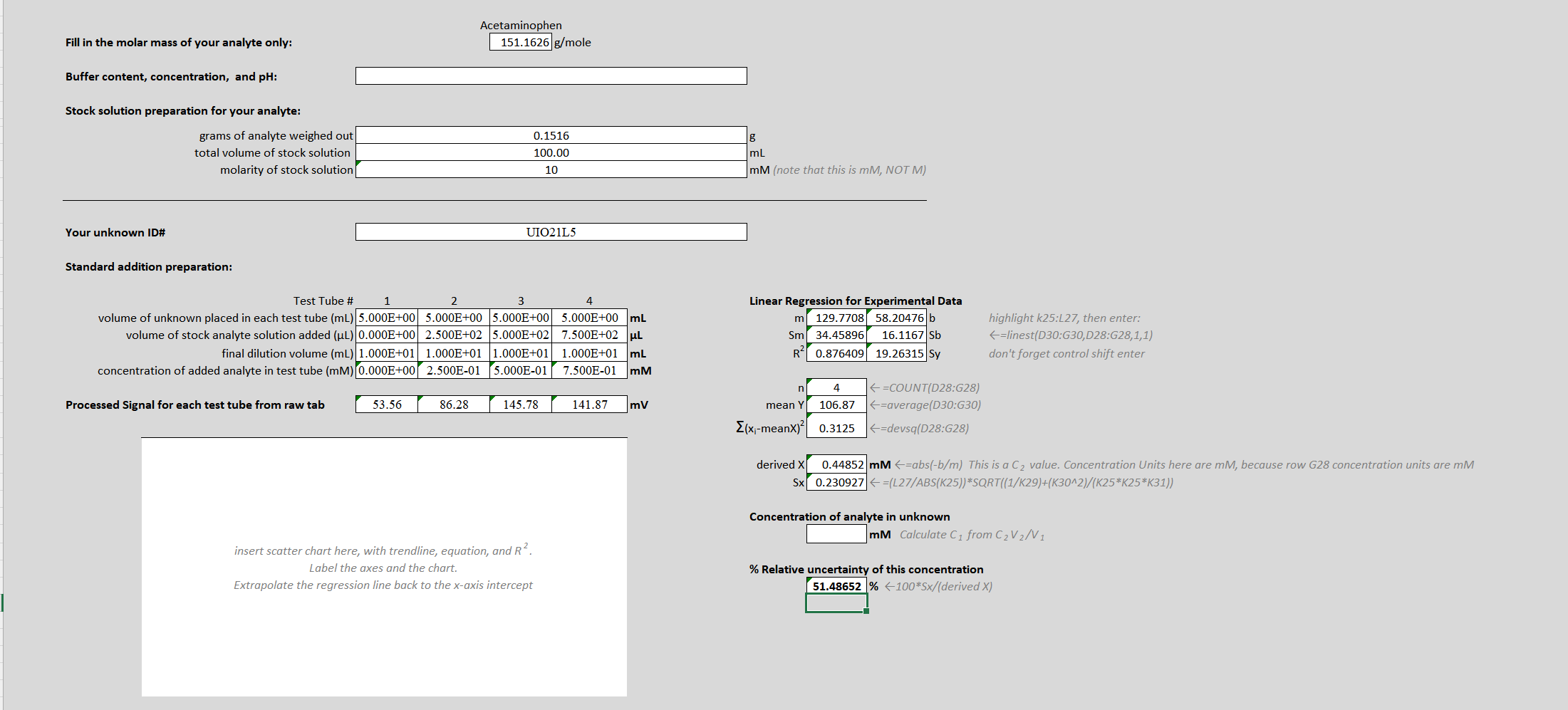The height and width of the screenshot is (710, 1568).
Task: Select the Test Tube 1 signal cell 53.56
Action: pyautogui.click(x=386, y=404)
